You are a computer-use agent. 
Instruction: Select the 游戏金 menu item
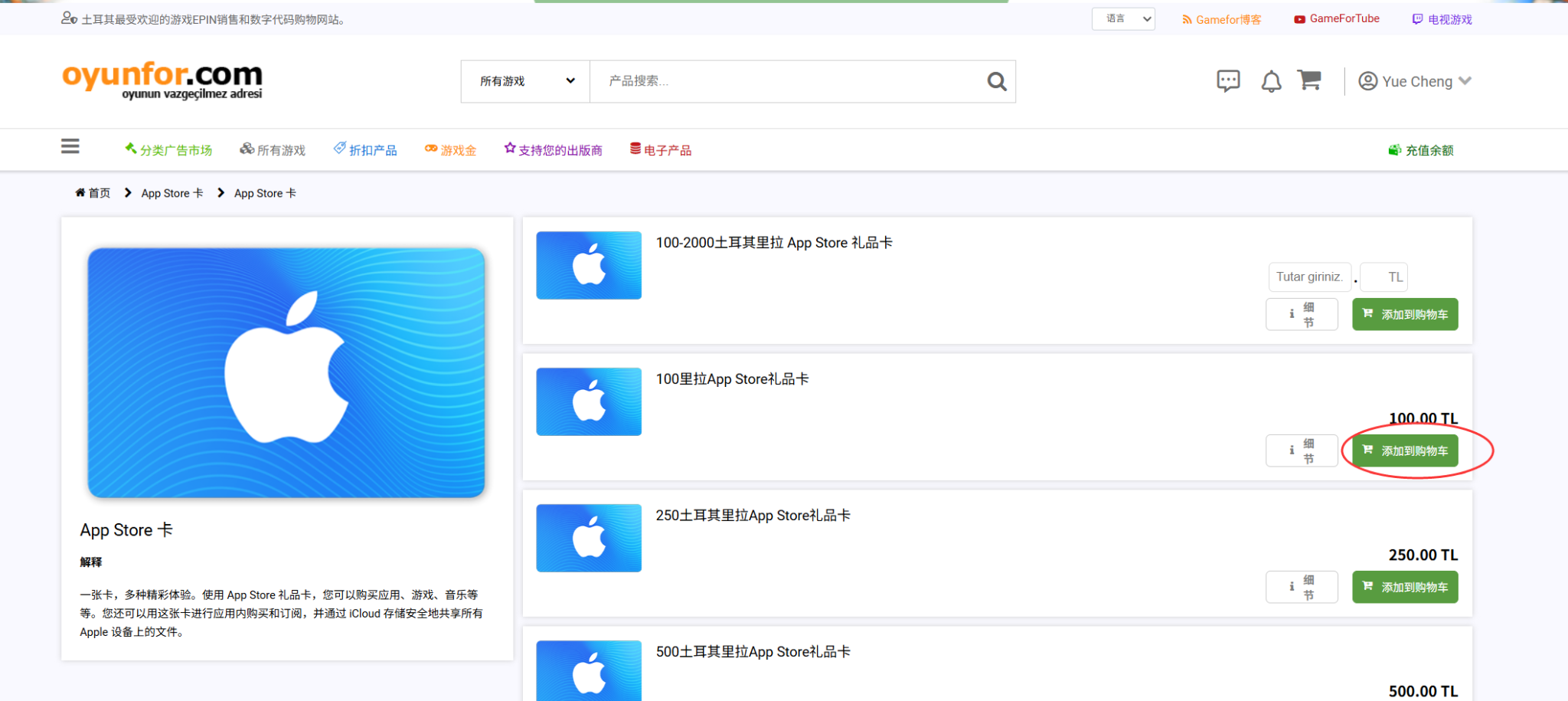[x=451, y=150]
